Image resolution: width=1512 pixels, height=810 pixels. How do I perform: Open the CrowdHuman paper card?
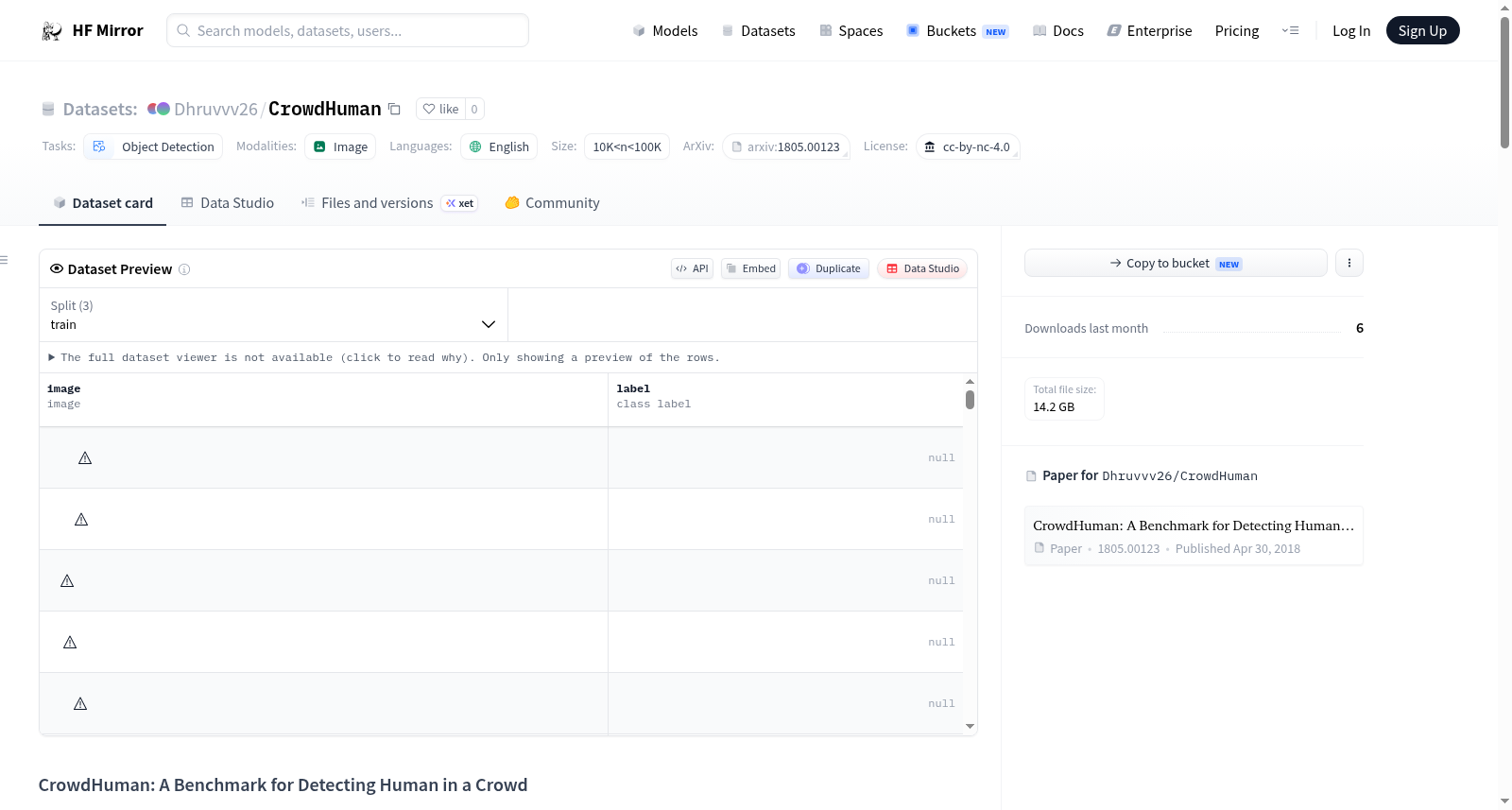point(1194,536)
